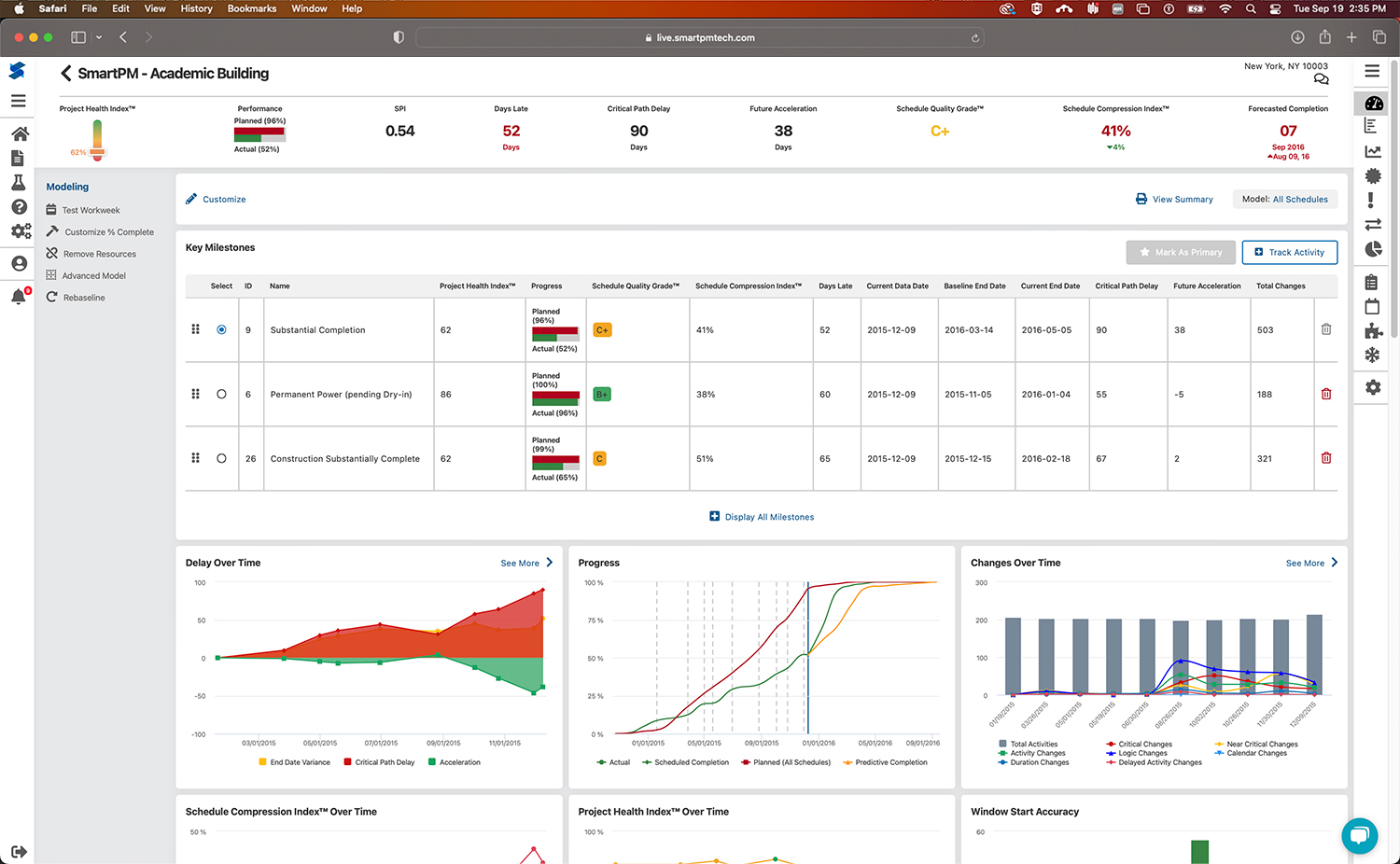Open the File menu
Image resolution: width=1400 pixels, height=864 pixels.
coord(90,8)
